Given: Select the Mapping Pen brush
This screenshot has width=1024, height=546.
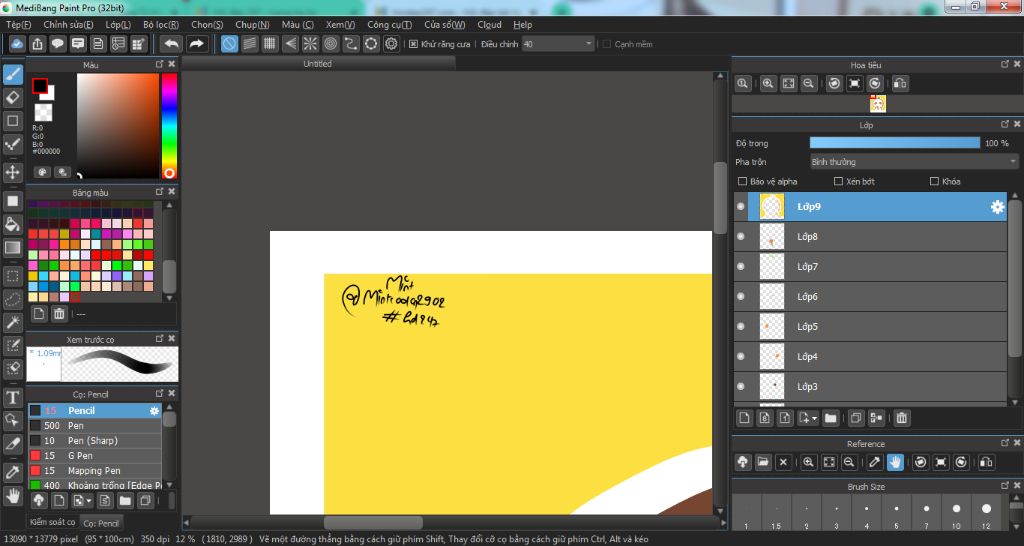Looking at the screenshot, I should [x=95, y=471].
